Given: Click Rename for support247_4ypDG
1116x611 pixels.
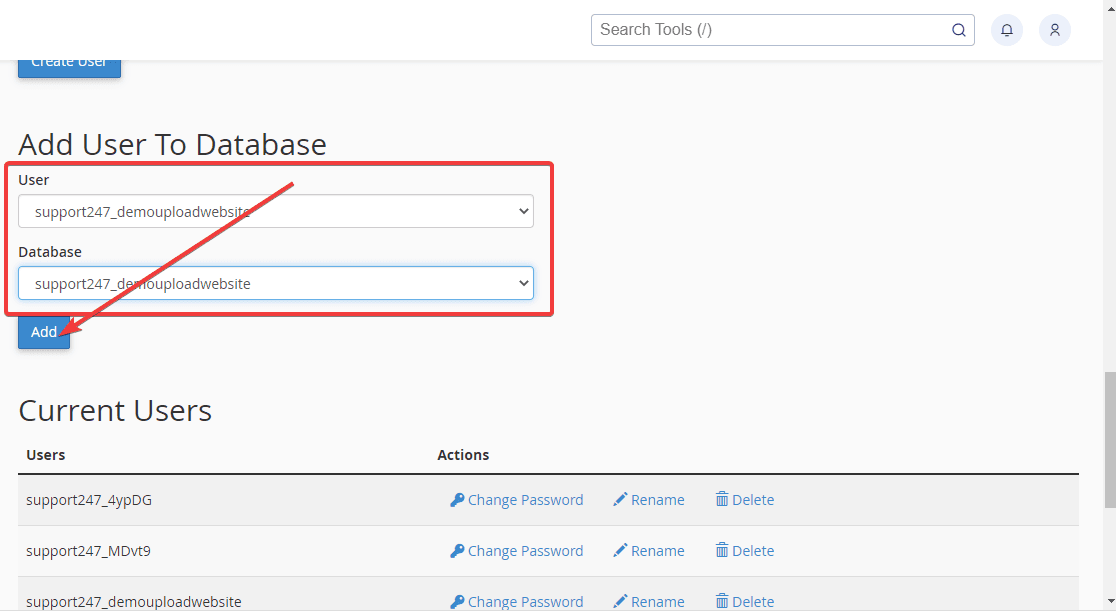Looking at the screenshot, I should [656, 499].
